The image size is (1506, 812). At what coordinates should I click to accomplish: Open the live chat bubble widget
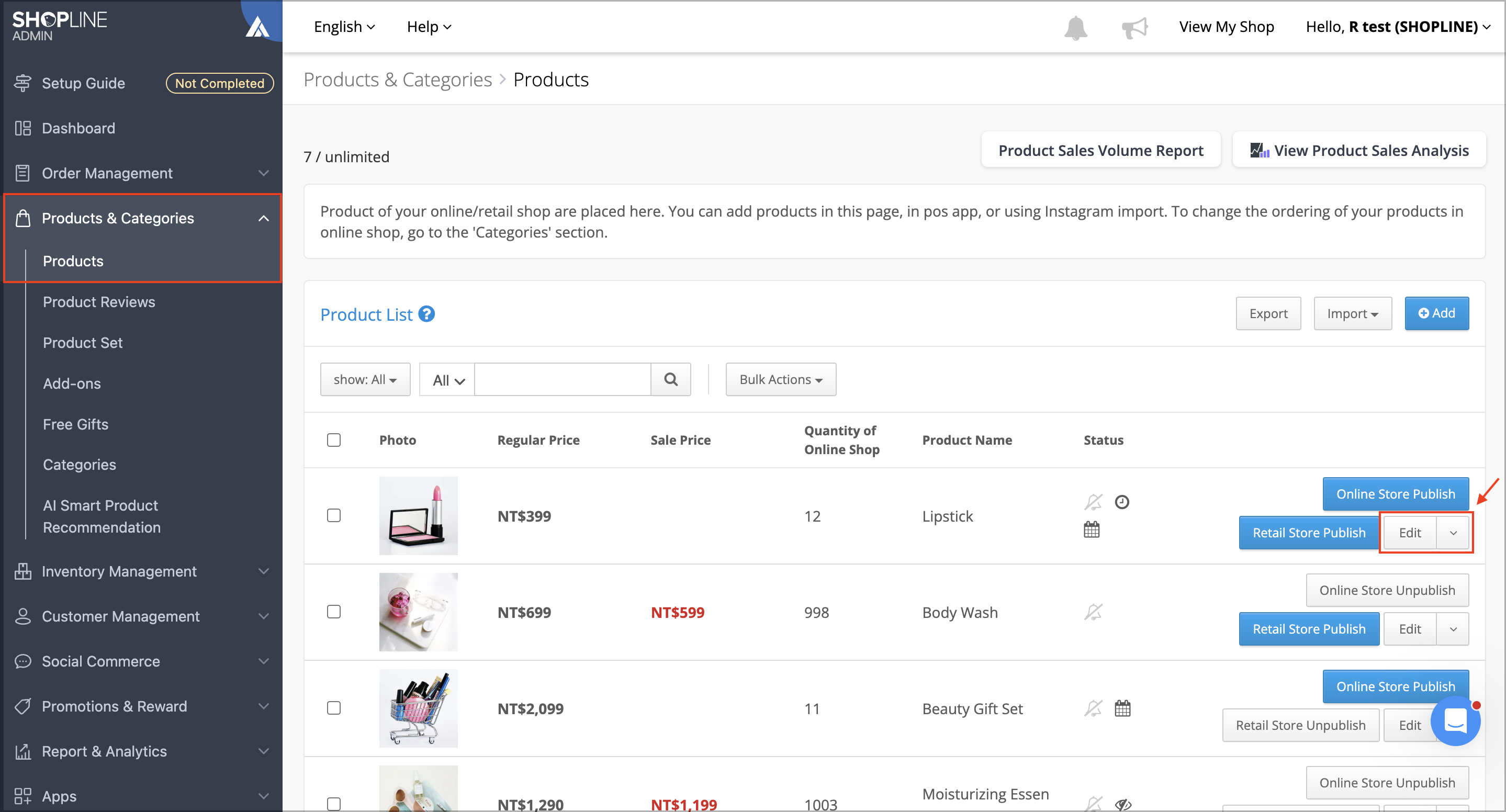pos(1455,720)
